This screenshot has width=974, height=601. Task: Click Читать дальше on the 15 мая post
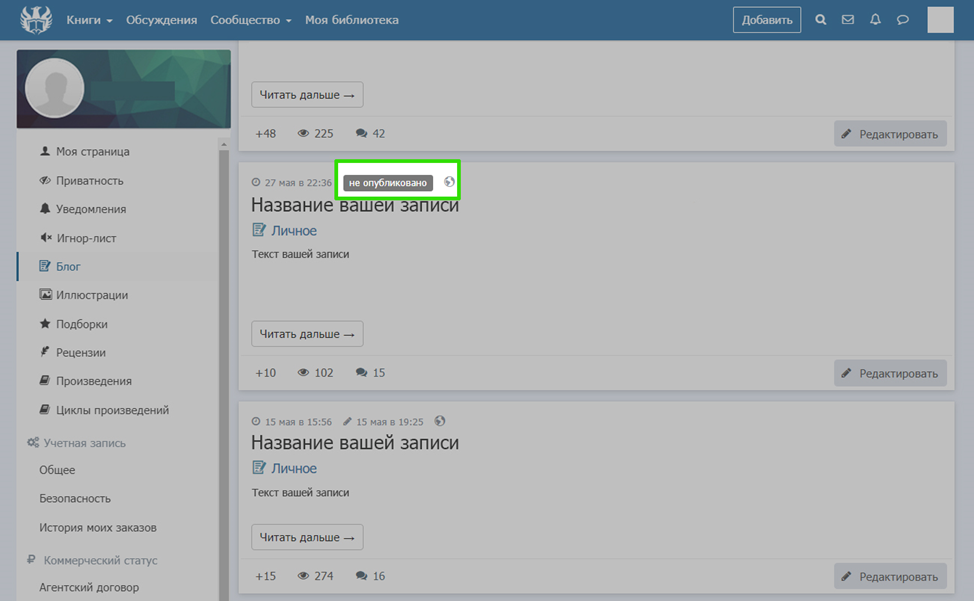click(307, 537)
